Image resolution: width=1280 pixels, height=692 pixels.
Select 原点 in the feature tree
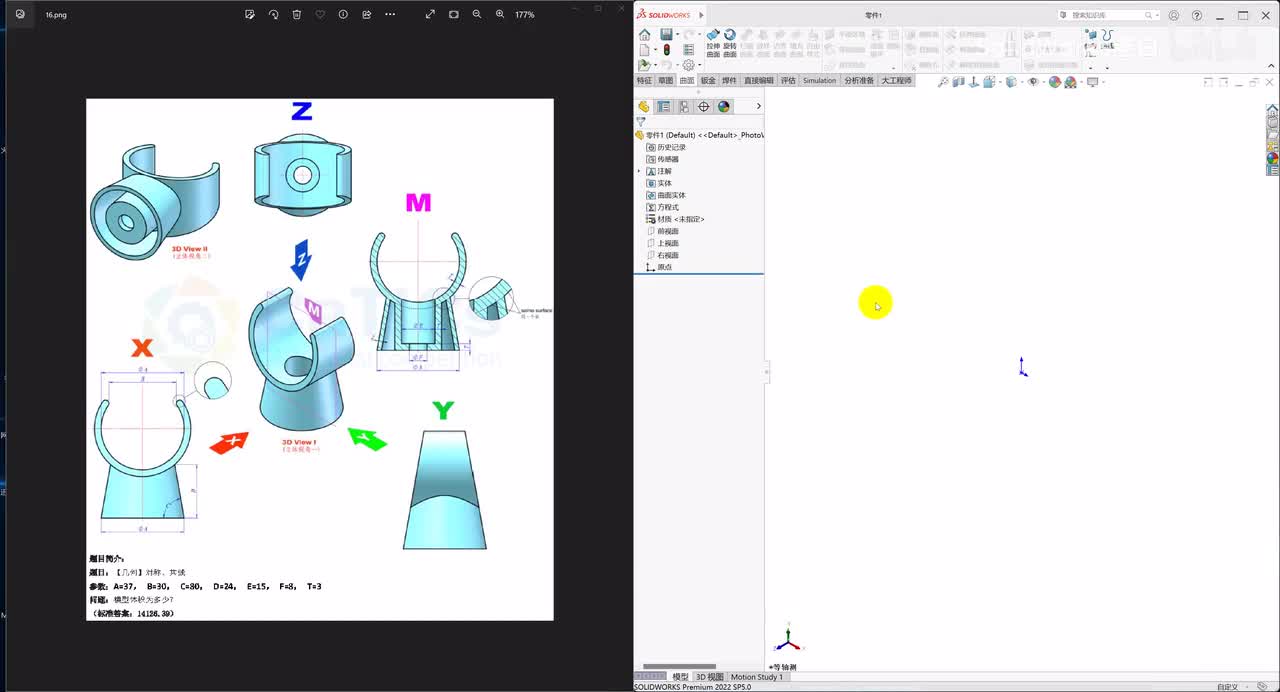point(659,267)
